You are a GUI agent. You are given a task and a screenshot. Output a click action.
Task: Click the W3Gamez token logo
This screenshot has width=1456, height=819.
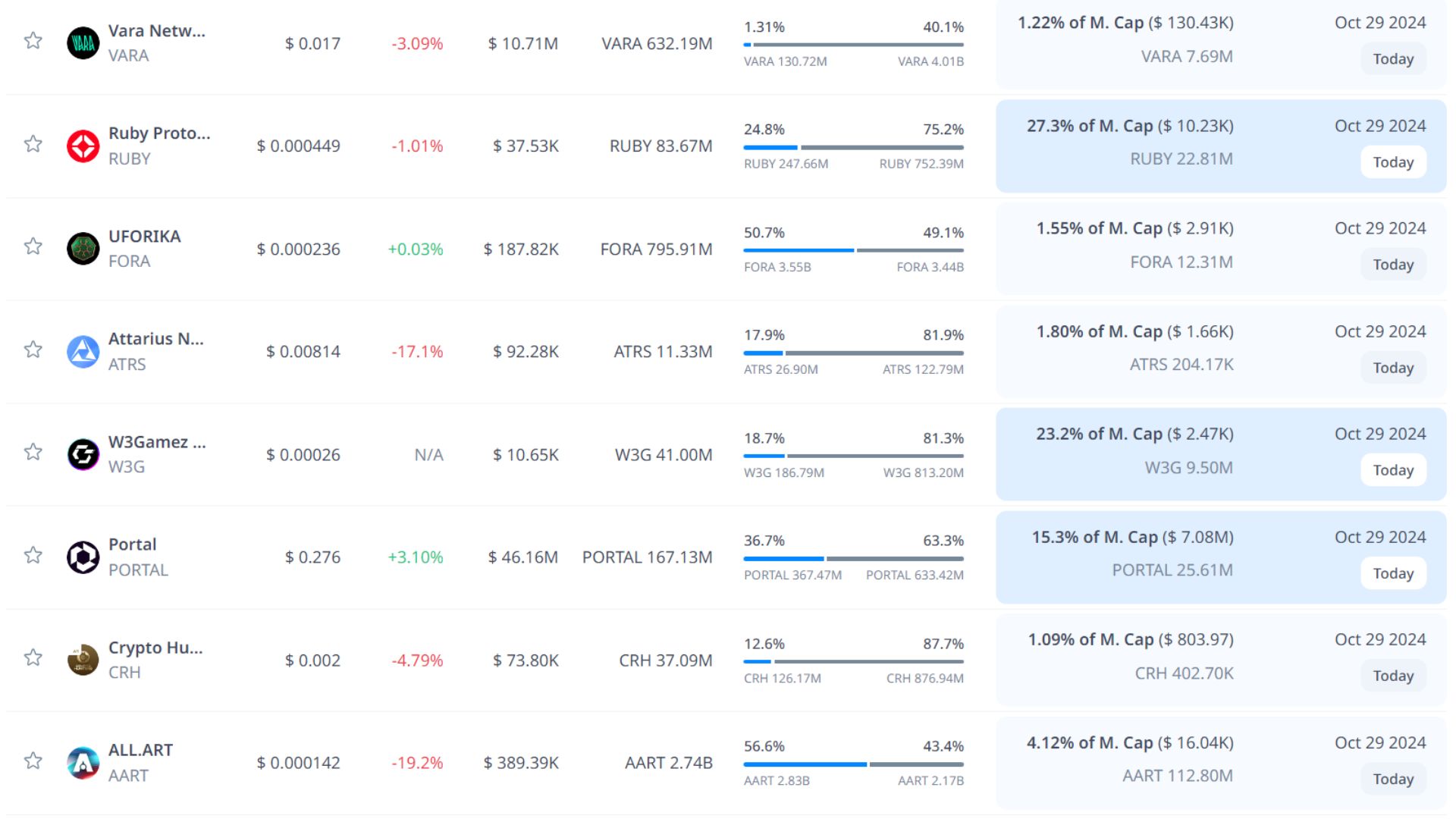83,454
